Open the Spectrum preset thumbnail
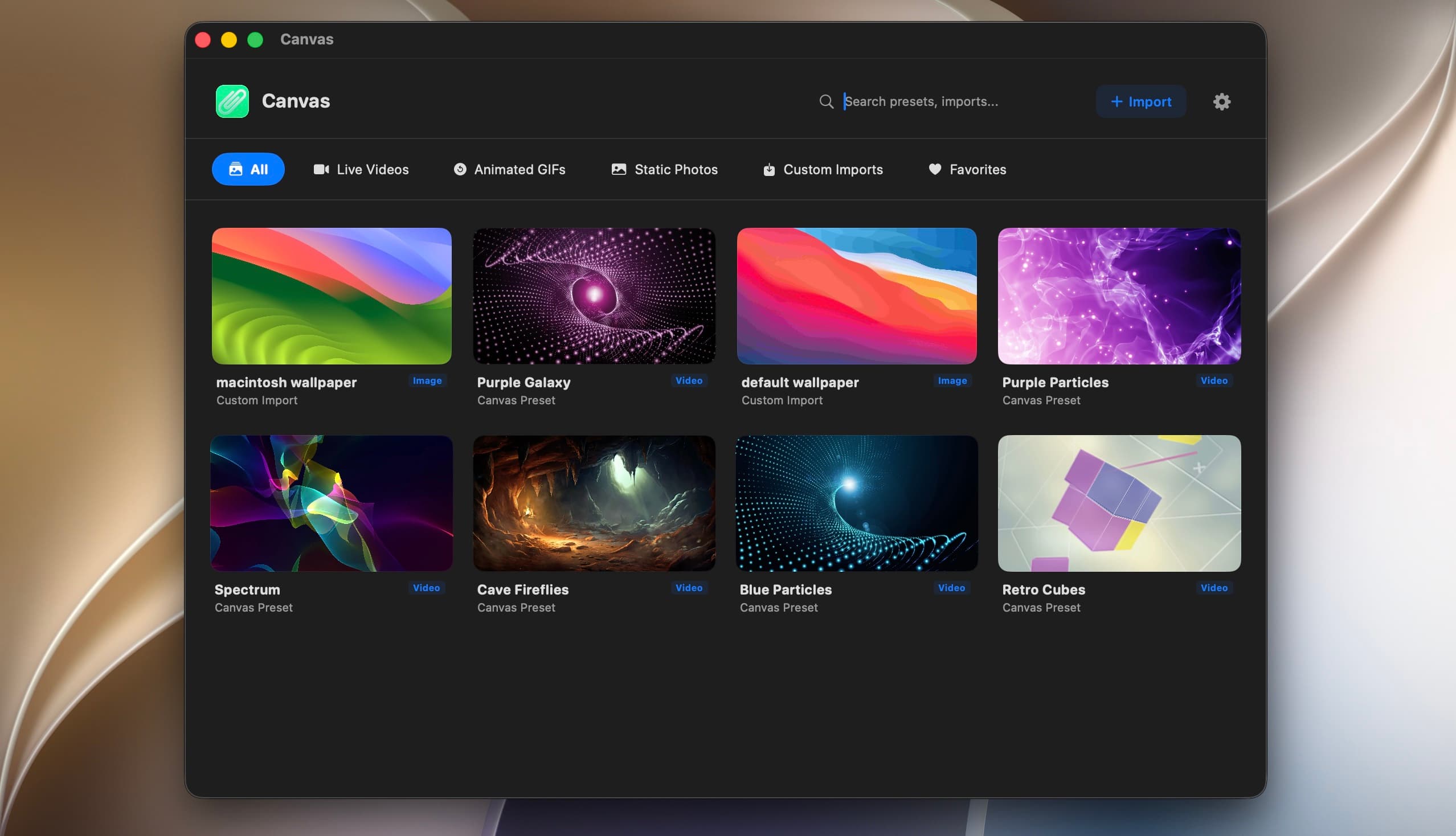The width and height of the screenshot is (1456, 836). [x=332, y=503]
